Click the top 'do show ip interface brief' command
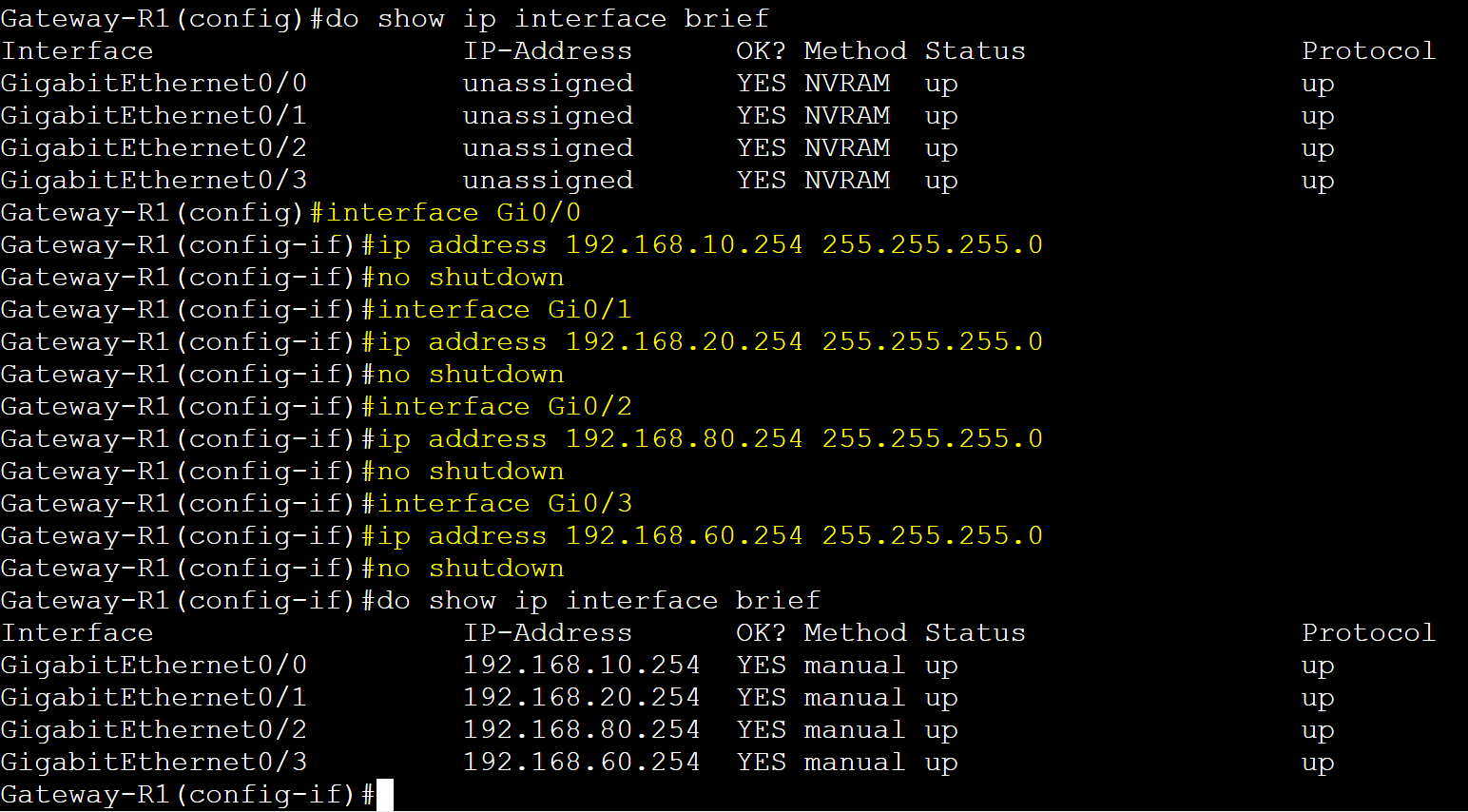The height and width of the screenshot is (812, 1468). [x=548, y=18]
